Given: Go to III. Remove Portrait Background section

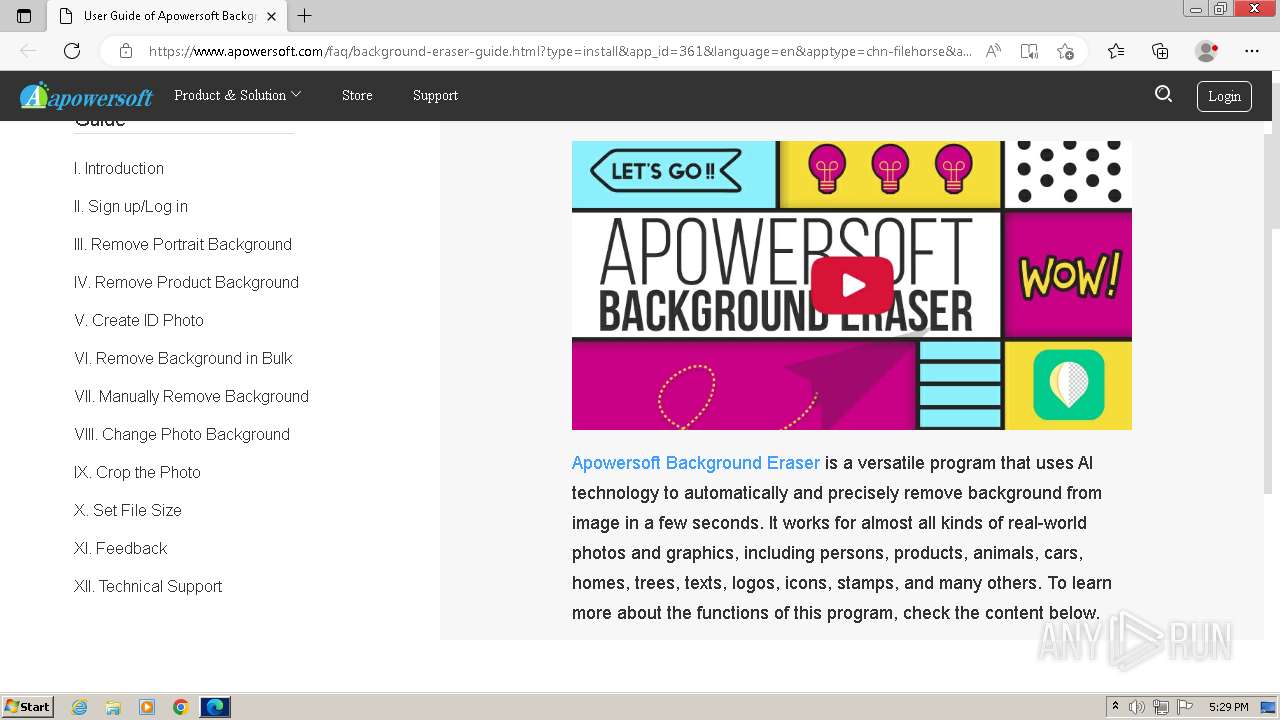Looking at the screenshot, I should 183,244.
